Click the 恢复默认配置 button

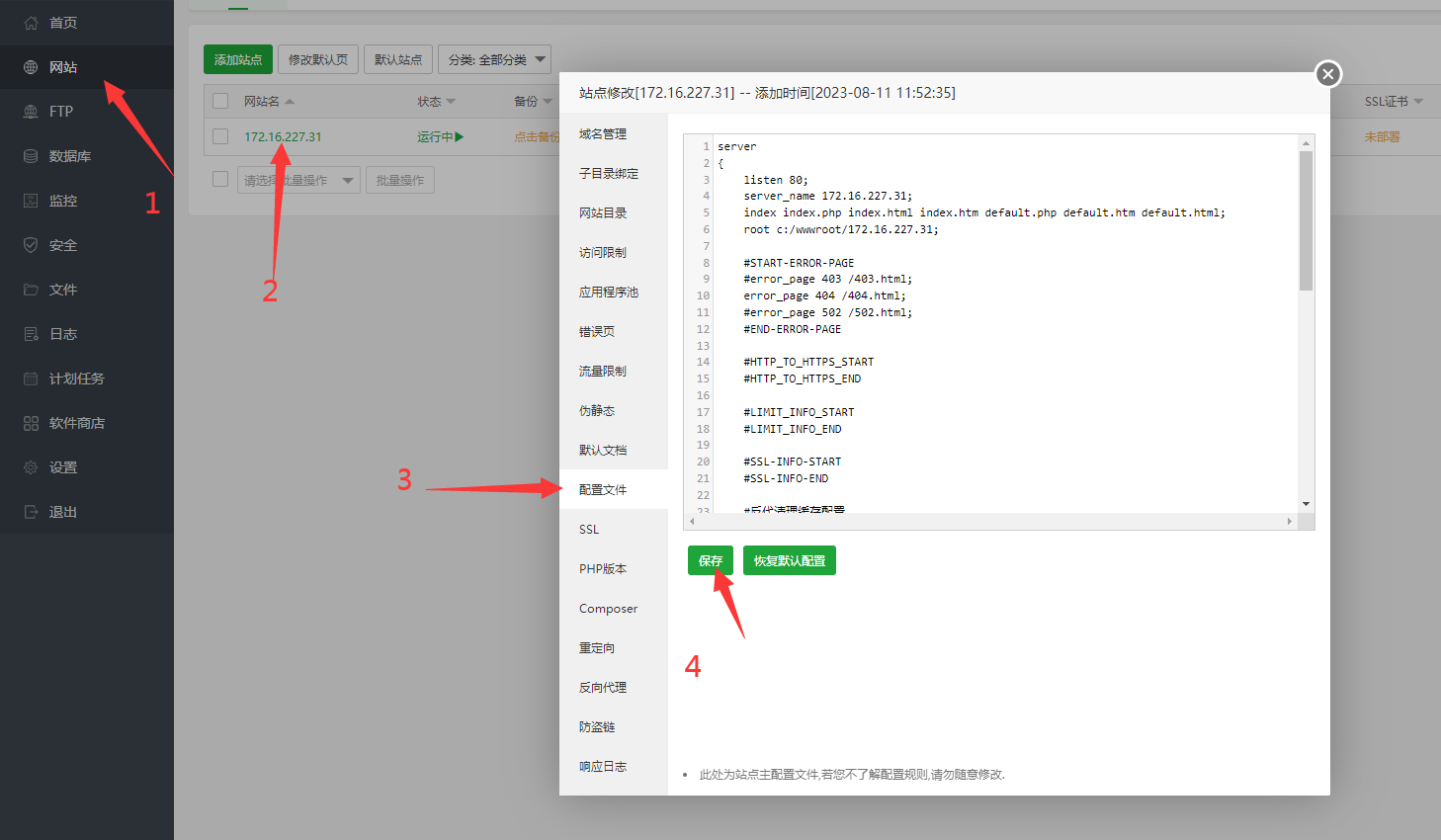pos(790,560)
